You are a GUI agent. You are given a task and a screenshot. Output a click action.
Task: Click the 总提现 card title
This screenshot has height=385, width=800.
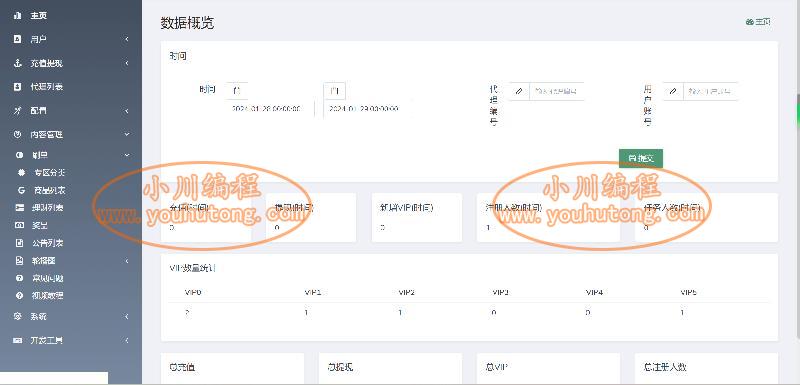click(x=340, y=367)
